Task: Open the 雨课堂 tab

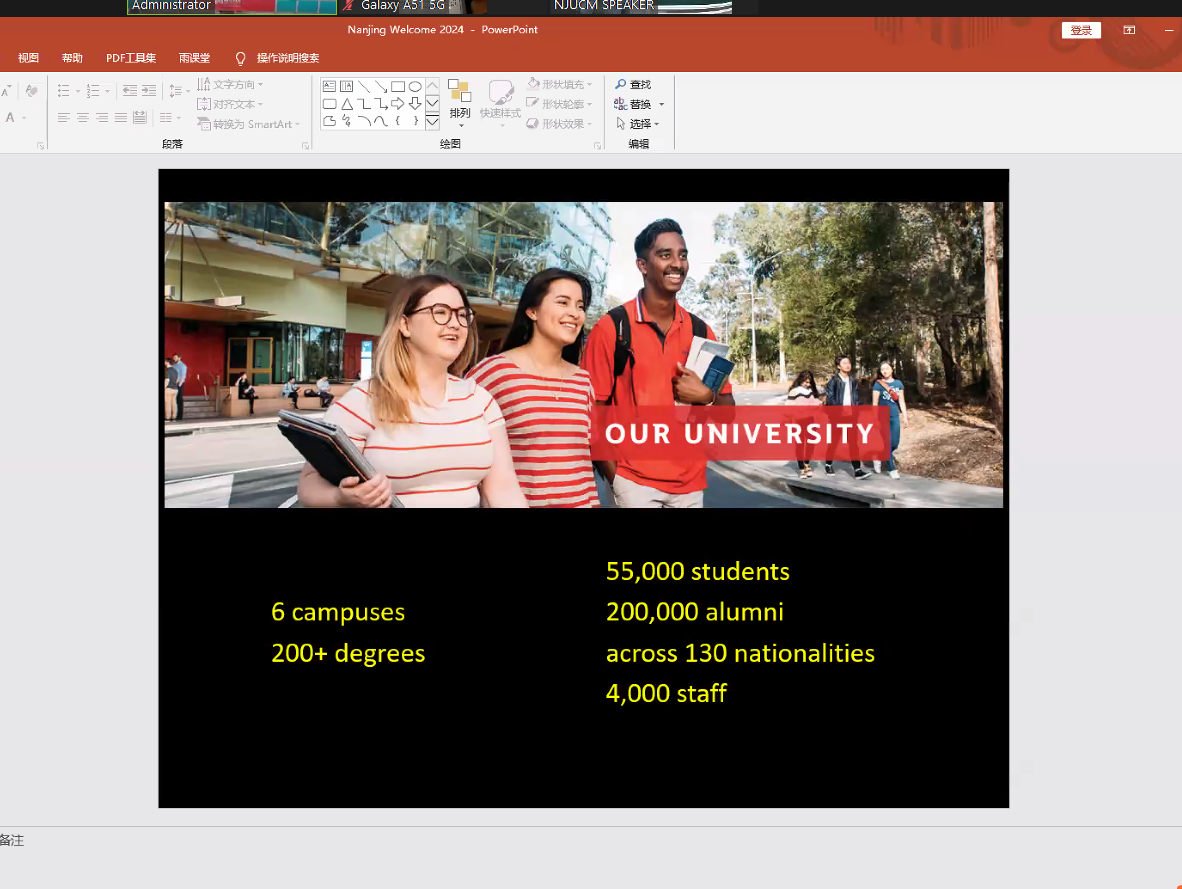Action: [194, 58]
